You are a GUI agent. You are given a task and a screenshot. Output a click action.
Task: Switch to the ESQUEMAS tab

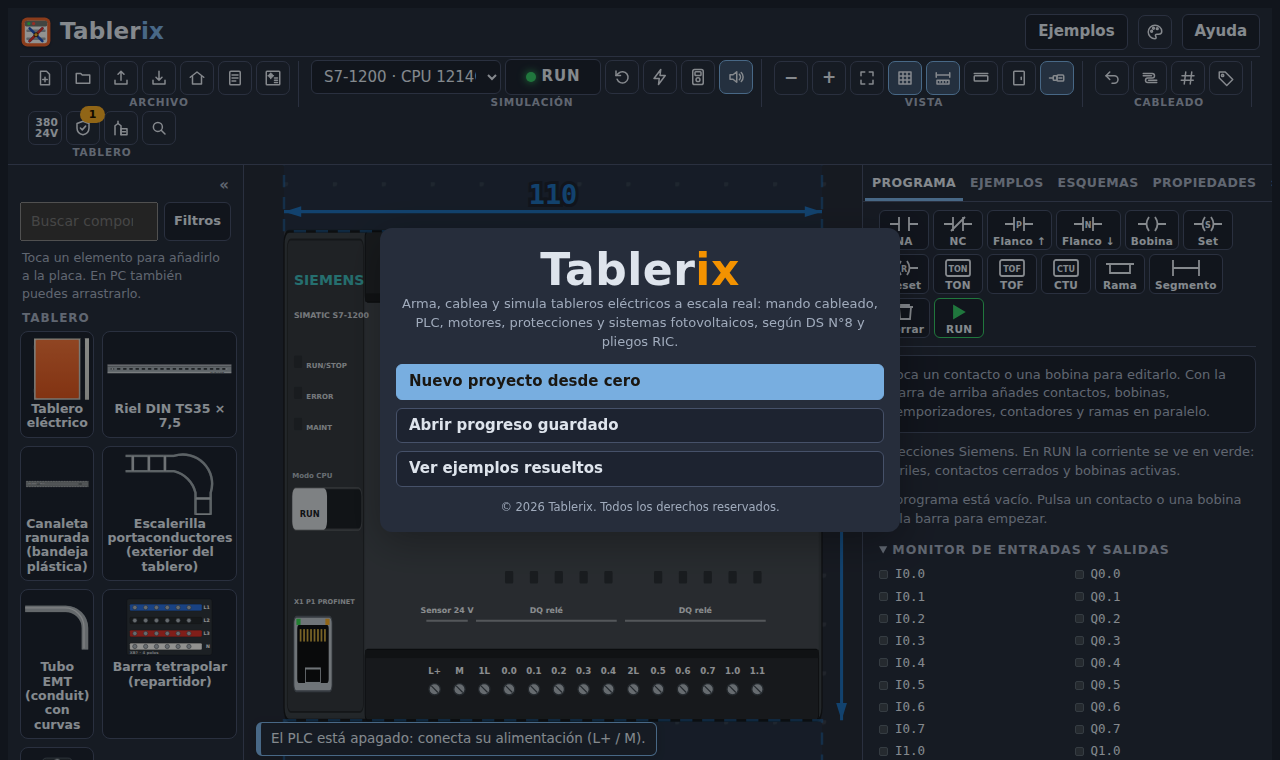click(x=1097, y=183)
